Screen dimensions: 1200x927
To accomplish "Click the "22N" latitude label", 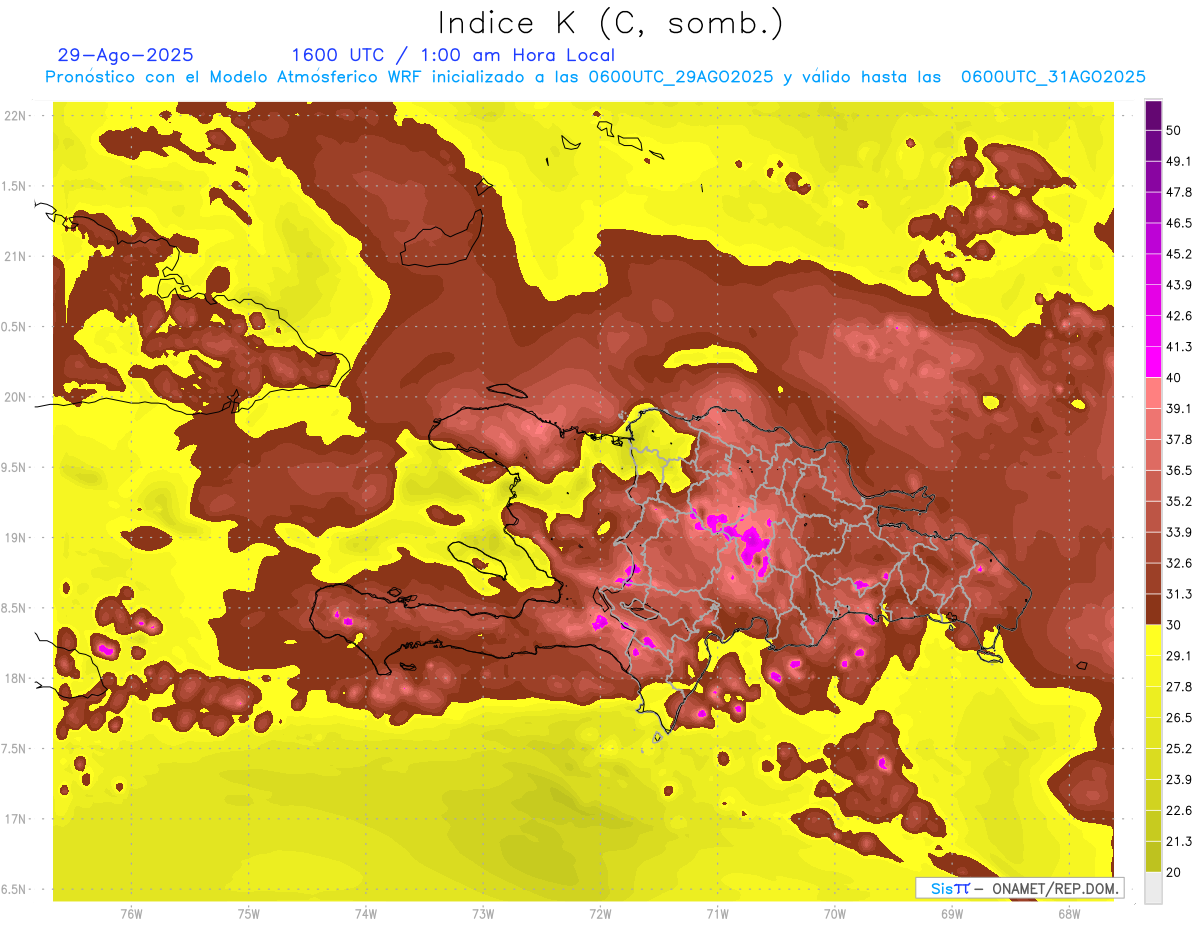I will coord(16,115).
